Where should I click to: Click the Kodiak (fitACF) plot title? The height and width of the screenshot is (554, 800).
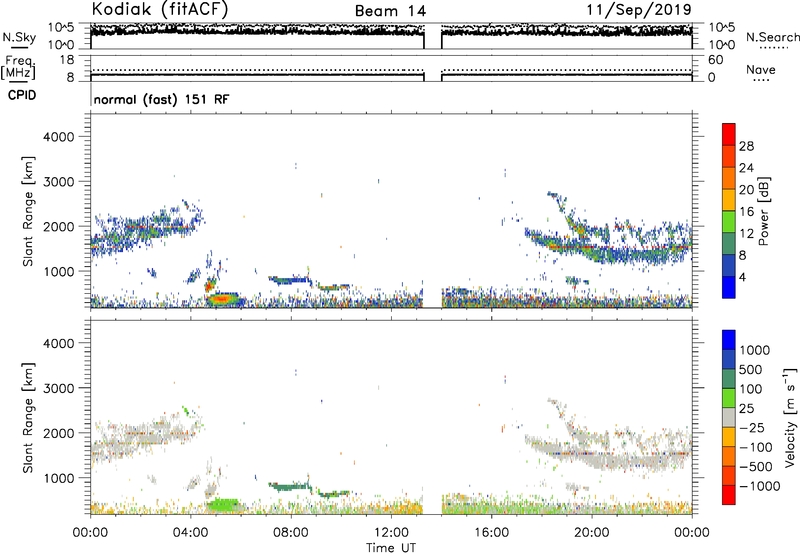(x=159, y=10)
